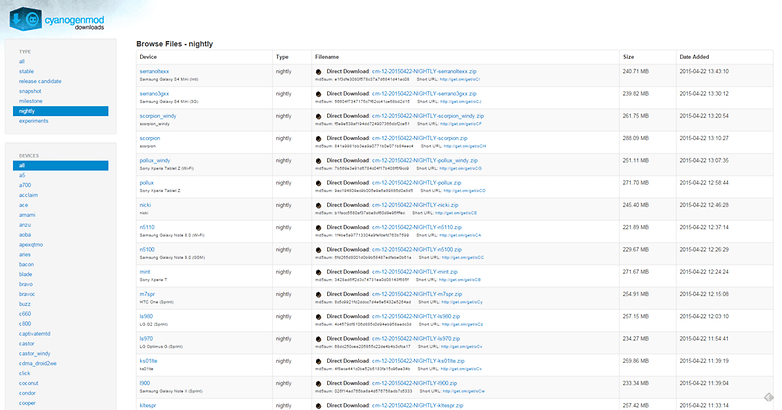Viewport: 782px width, 410px height.
Task: Filter by 'release candidate' type
Action: (40, 81)
